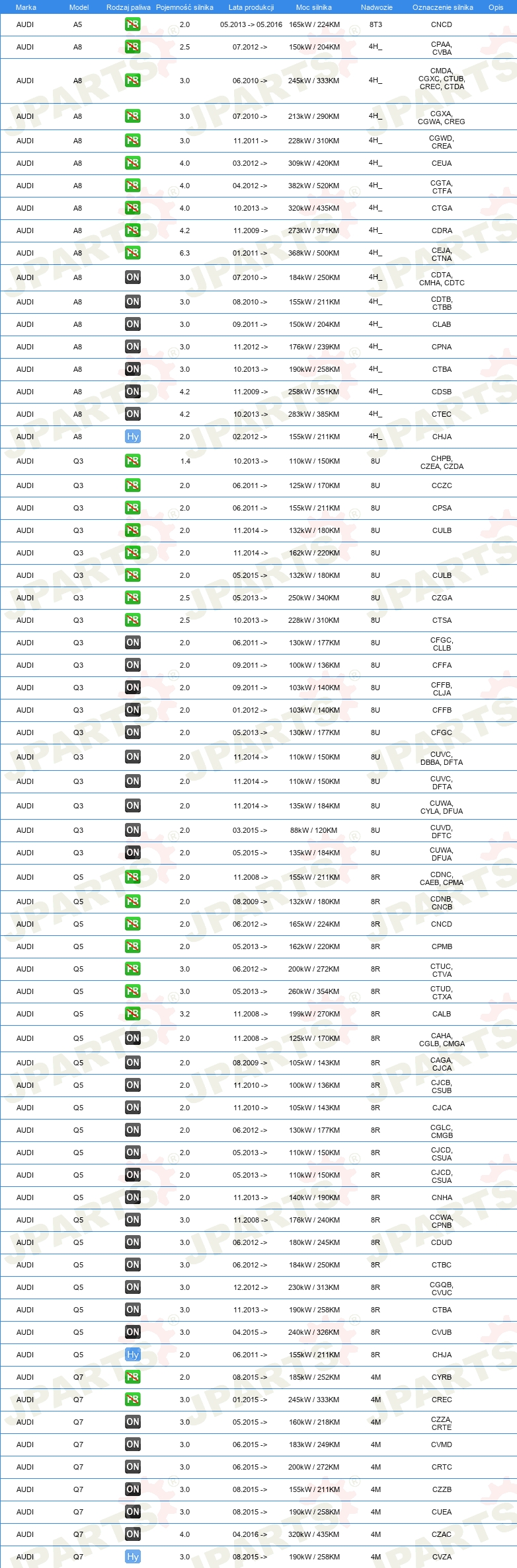Click the petrol icon in the Q5 CPMB row

[x=132, y=946]
